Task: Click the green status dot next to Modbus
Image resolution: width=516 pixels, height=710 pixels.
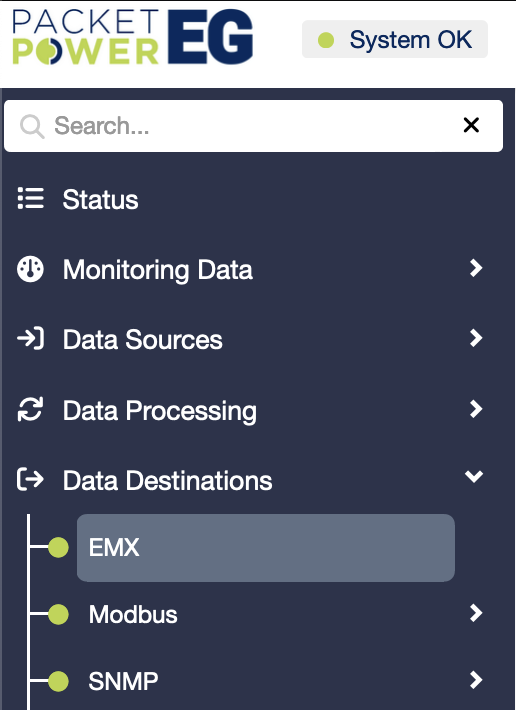Action: tap(58, 614)
